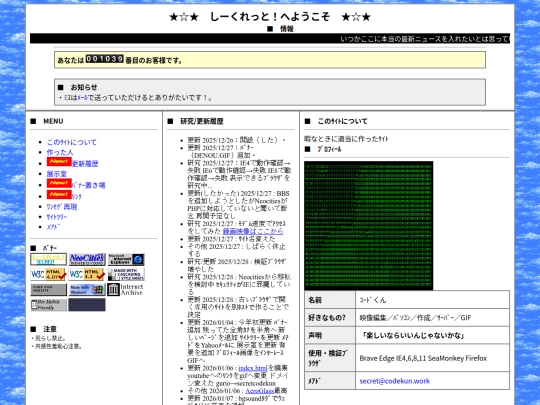The height and width of the screenshot is (405, 540).
Task: Open the 展示室 menu link
Action: pos(57,174)
